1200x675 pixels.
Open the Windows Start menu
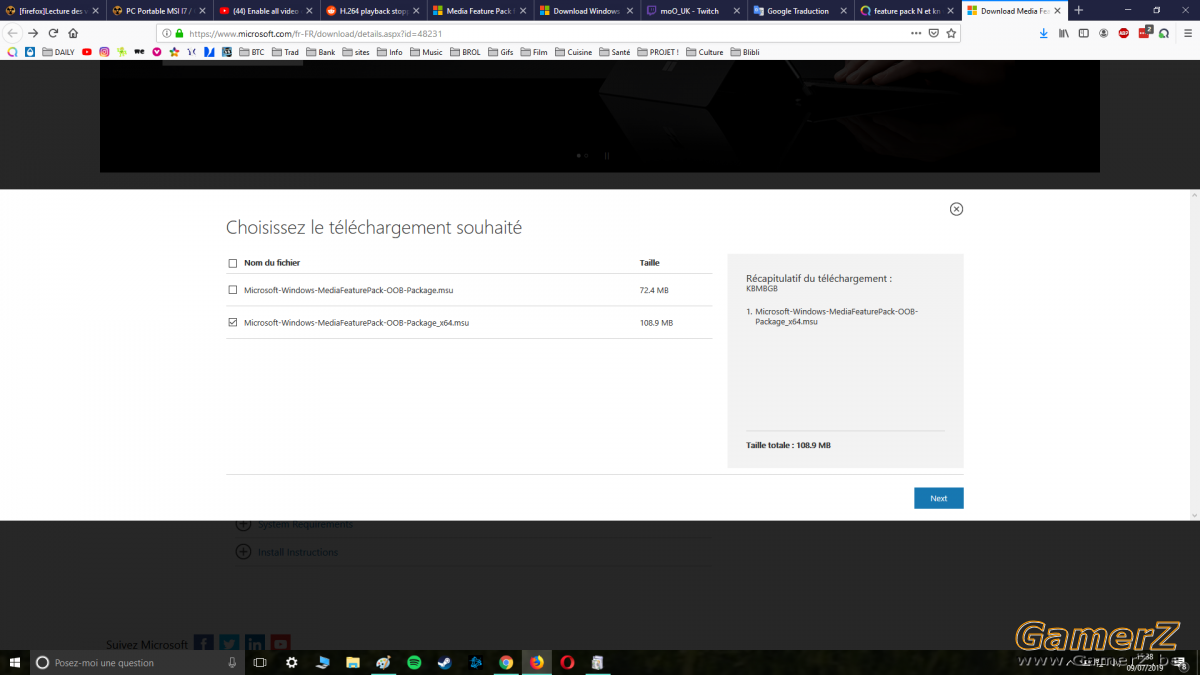(x=15, y=662)
